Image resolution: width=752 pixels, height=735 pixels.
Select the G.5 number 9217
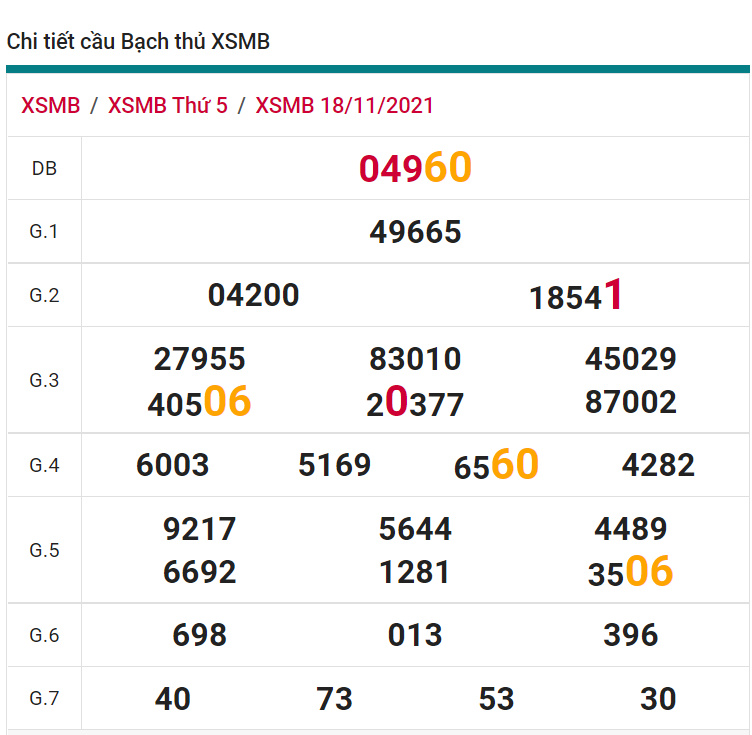click(199, 529)
